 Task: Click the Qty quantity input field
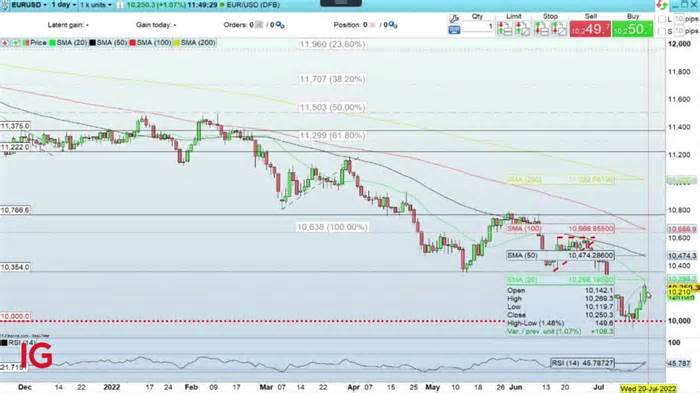(x=478, y=27)
